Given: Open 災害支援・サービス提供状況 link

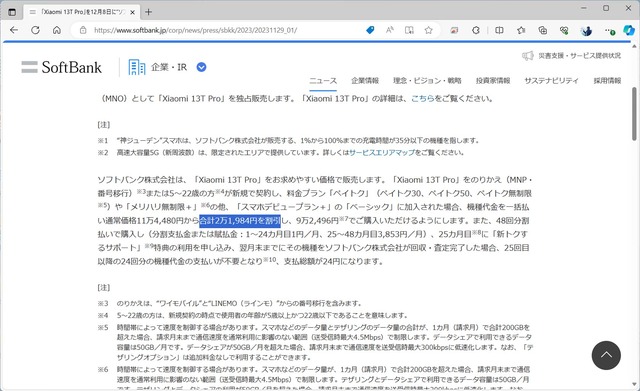Looking at the screenshot, I should coord(579,56).
